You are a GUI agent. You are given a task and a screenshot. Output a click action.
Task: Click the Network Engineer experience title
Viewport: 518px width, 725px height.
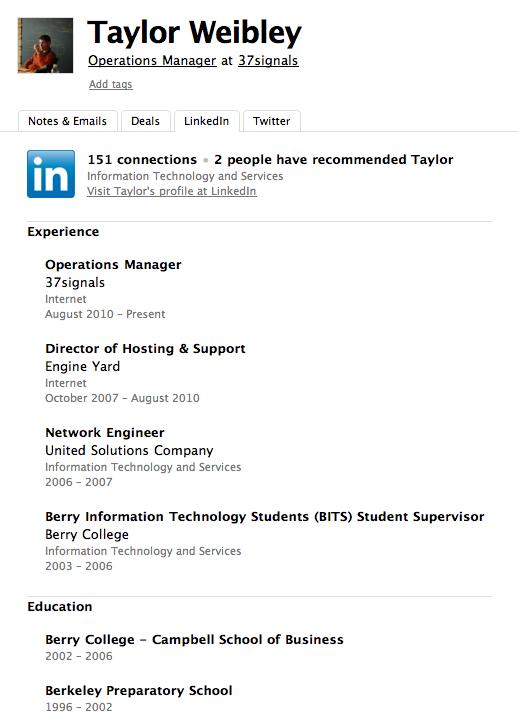click(105, 433)
